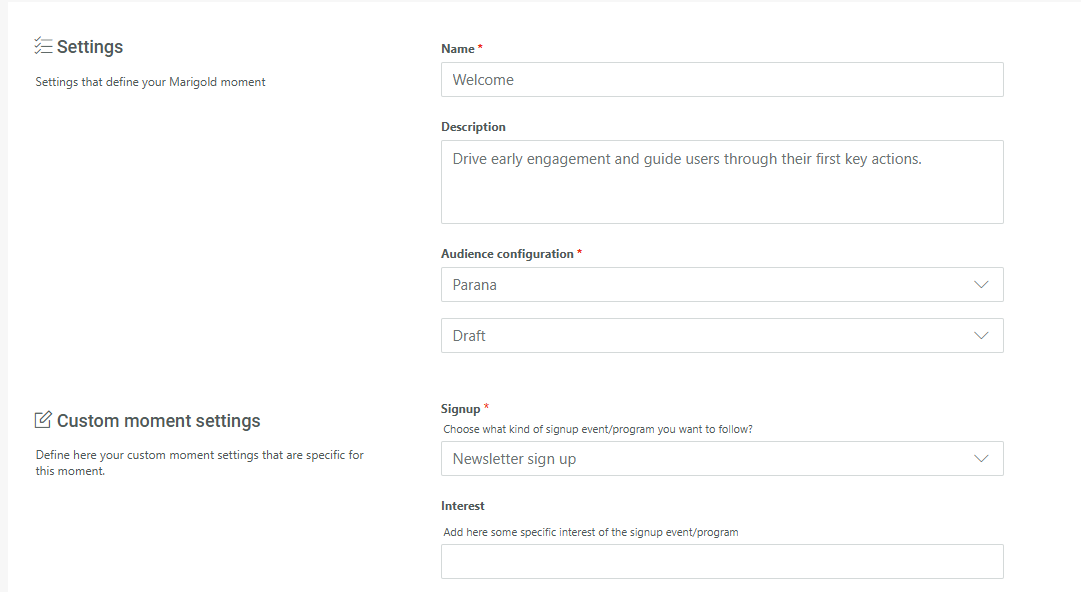Click the chevron arrow on Draft dropdown
The image size is (1081, 592).
pos(981,336)
